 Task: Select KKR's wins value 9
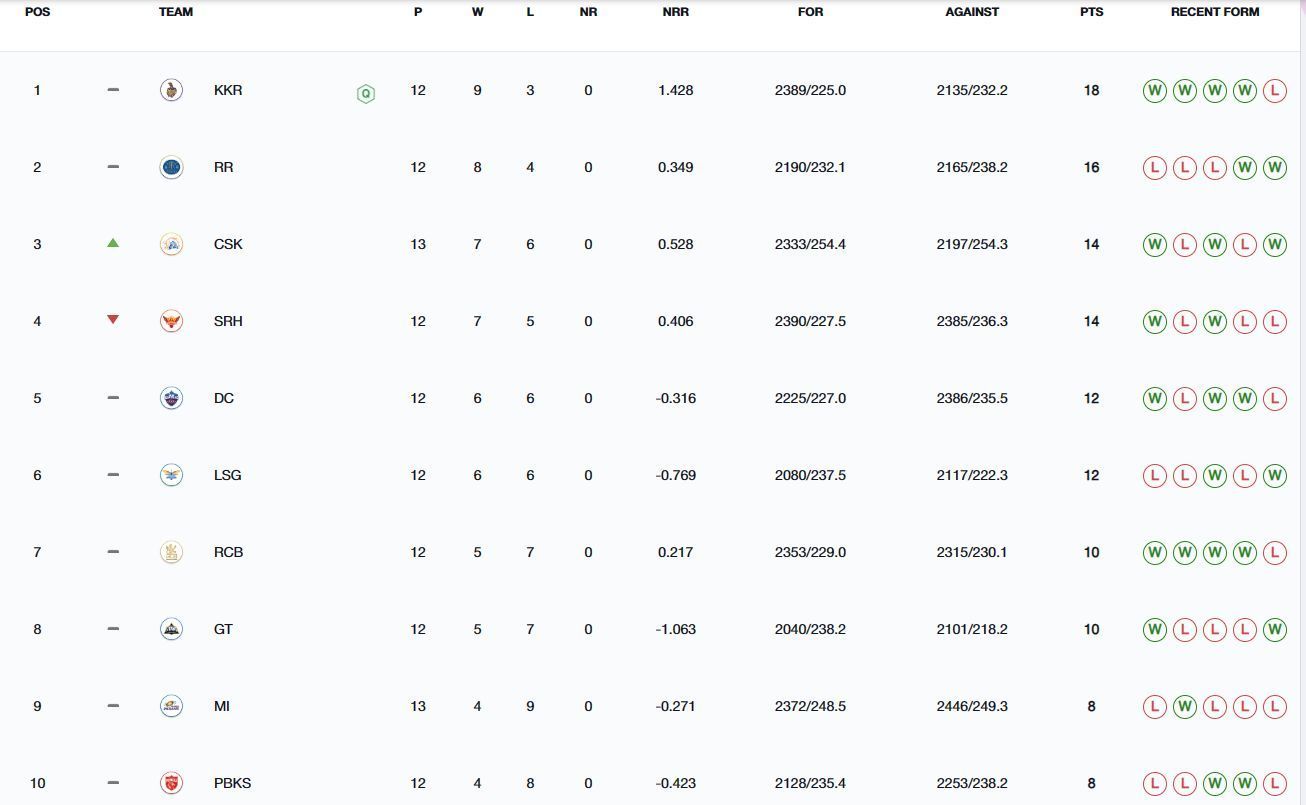(x=477, y=90)
